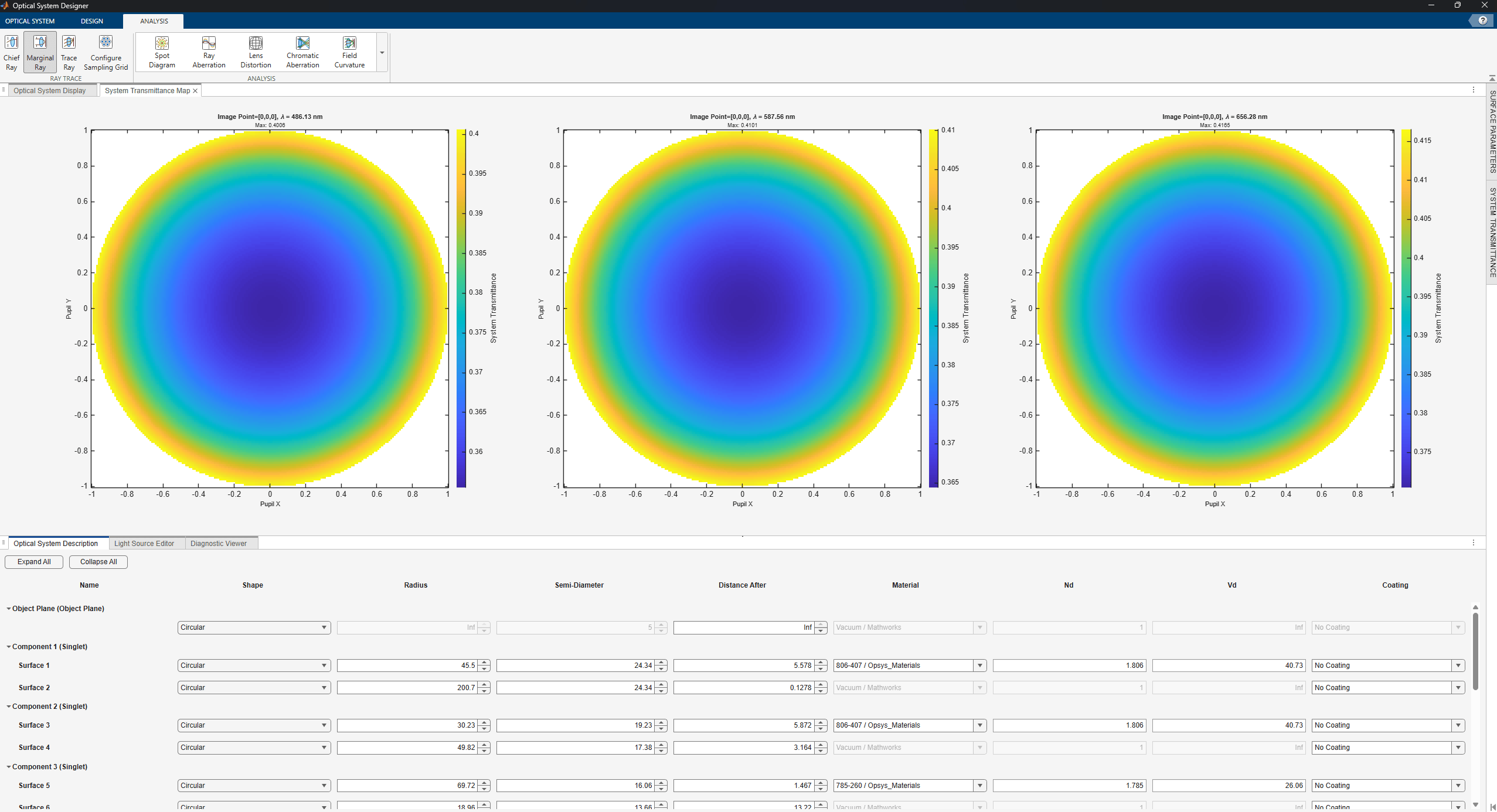Open the Spot Diagram analysis
This screenshot has height=812, width=1497.
pos(162,53)
